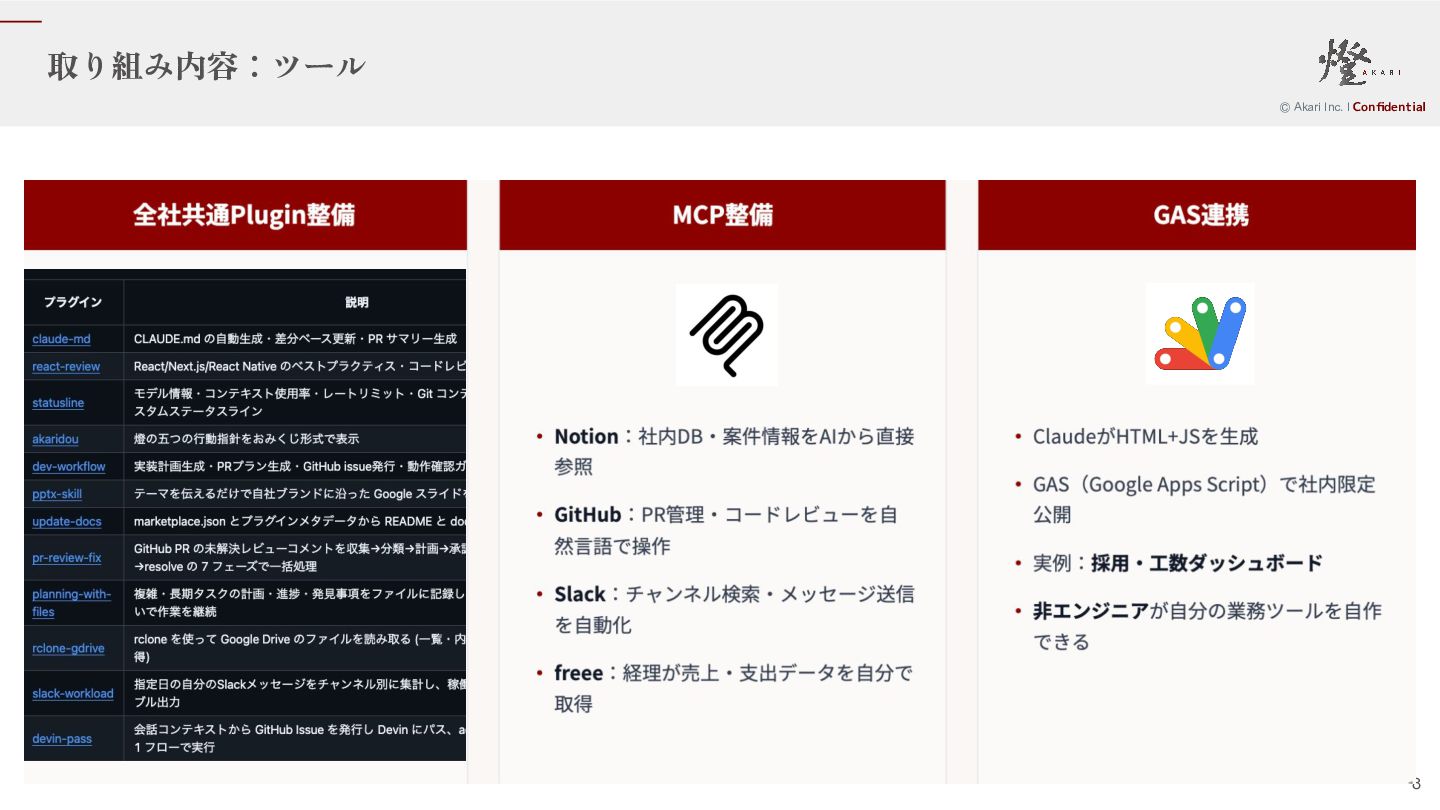1440x810 pixels.
Task: Open the planning-with-files plugin link
Action: click(71, 603)
